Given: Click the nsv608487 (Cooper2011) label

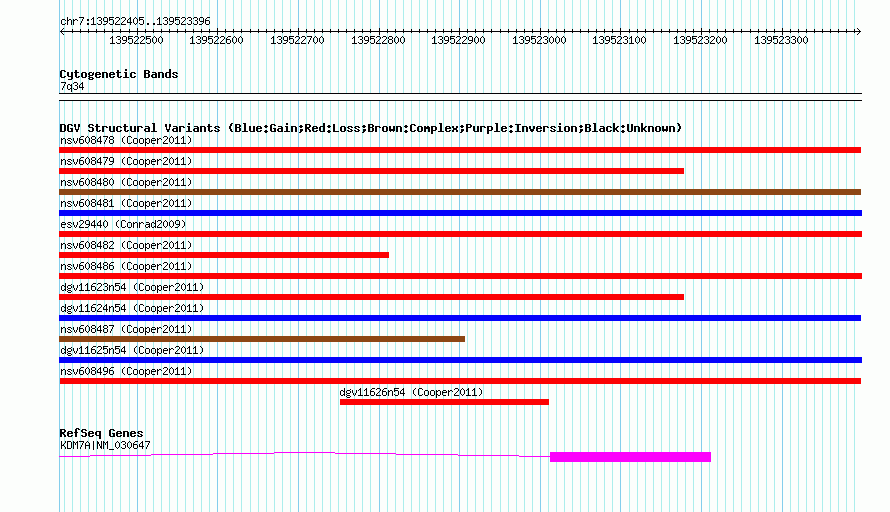Looking at the screenshot, I should 126,329.
